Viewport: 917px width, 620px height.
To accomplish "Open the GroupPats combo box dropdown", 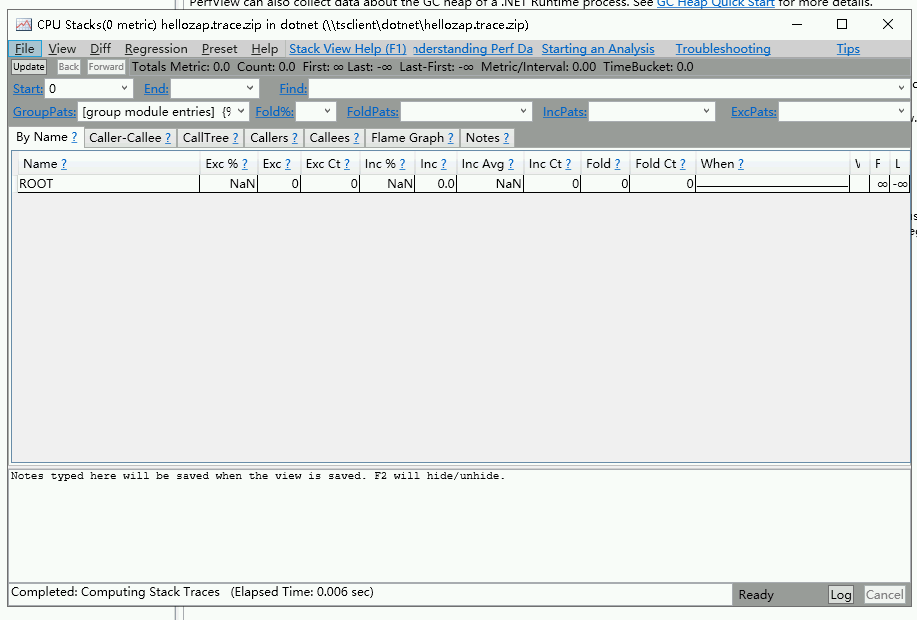I will [x=239, y=111].
